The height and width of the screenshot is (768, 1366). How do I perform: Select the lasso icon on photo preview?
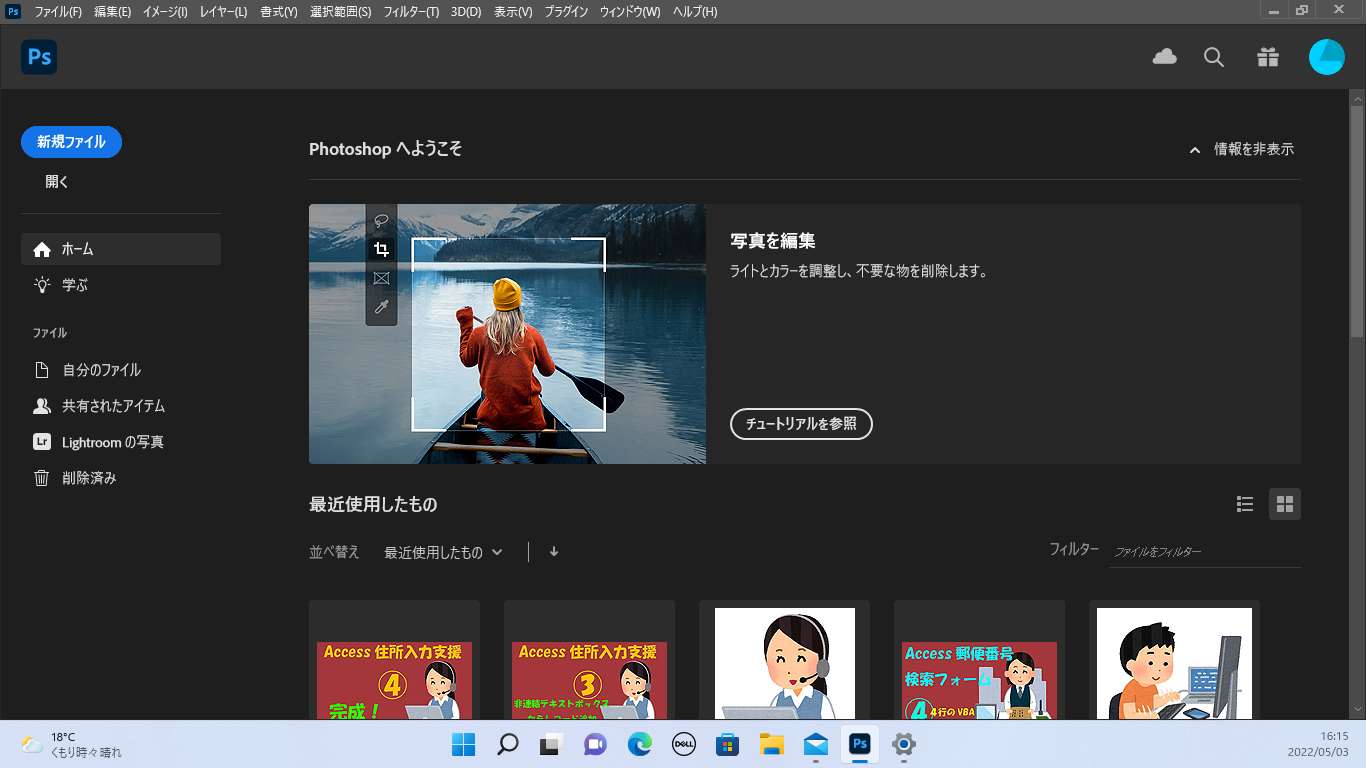point(381,220)
